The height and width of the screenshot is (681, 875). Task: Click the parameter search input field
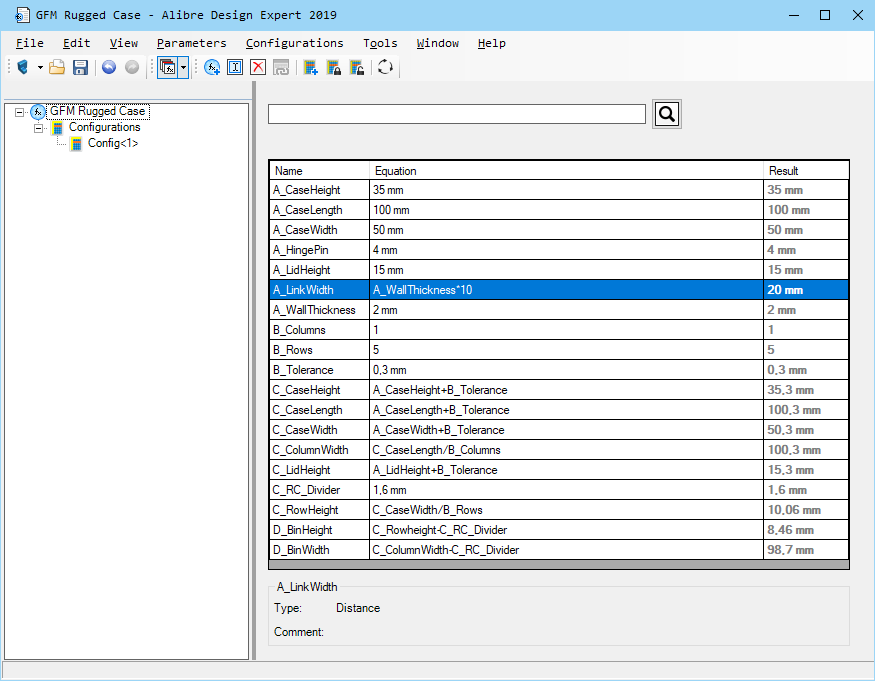(x=456, y=114)
